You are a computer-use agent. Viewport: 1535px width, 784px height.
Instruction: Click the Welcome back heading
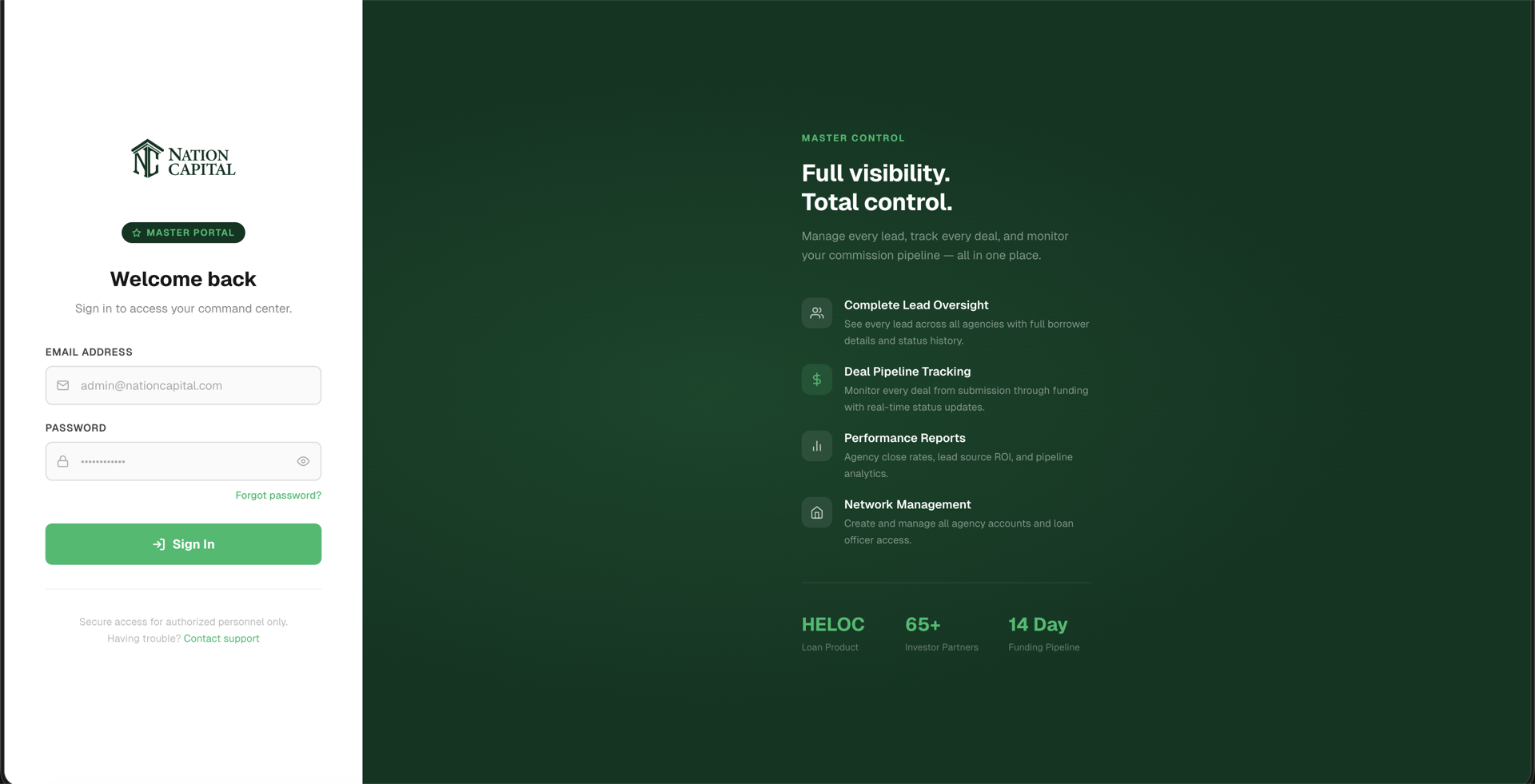(x=183, y=279)
